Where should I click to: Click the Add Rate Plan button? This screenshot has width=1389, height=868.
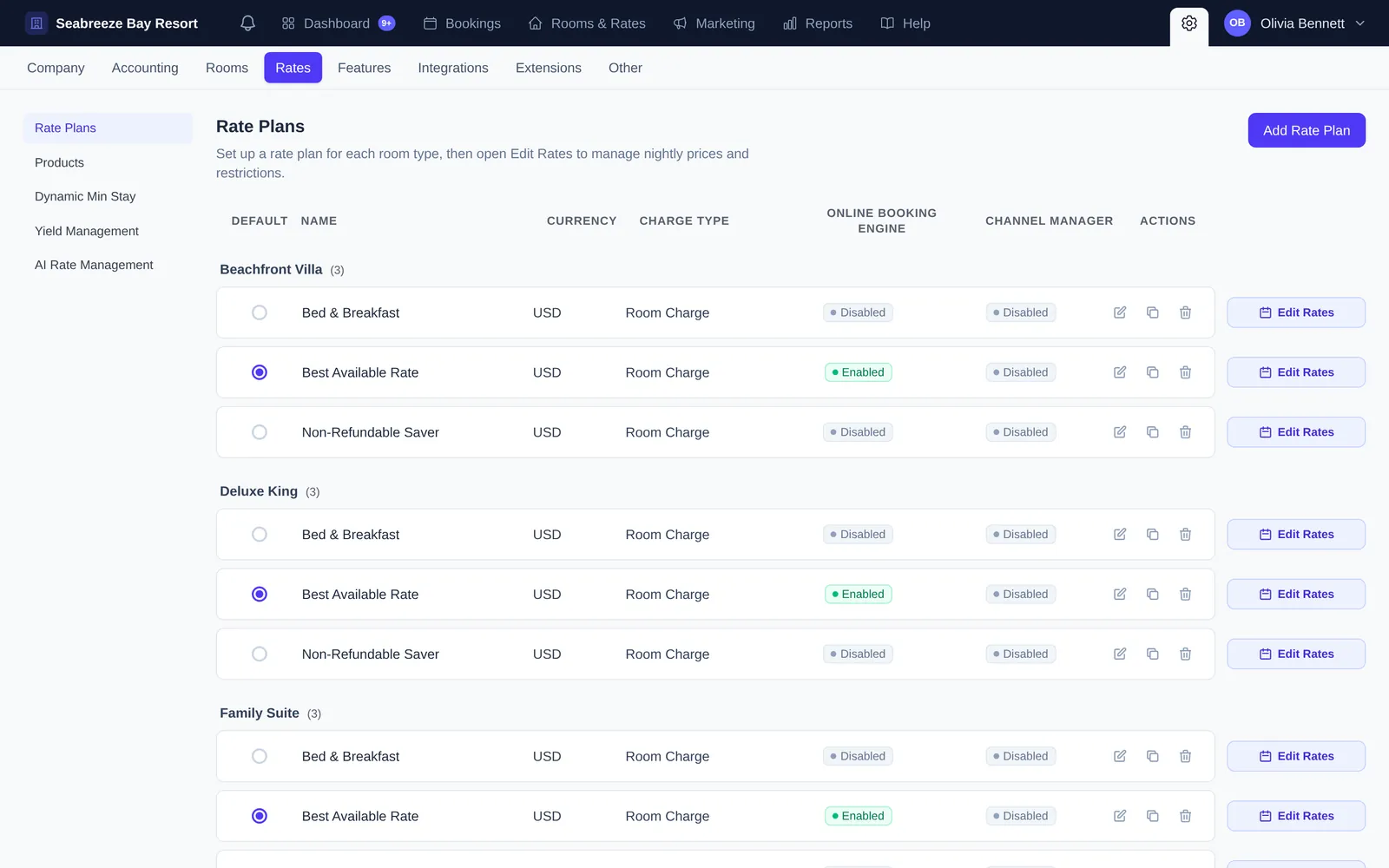click(x=1307, y=130)
